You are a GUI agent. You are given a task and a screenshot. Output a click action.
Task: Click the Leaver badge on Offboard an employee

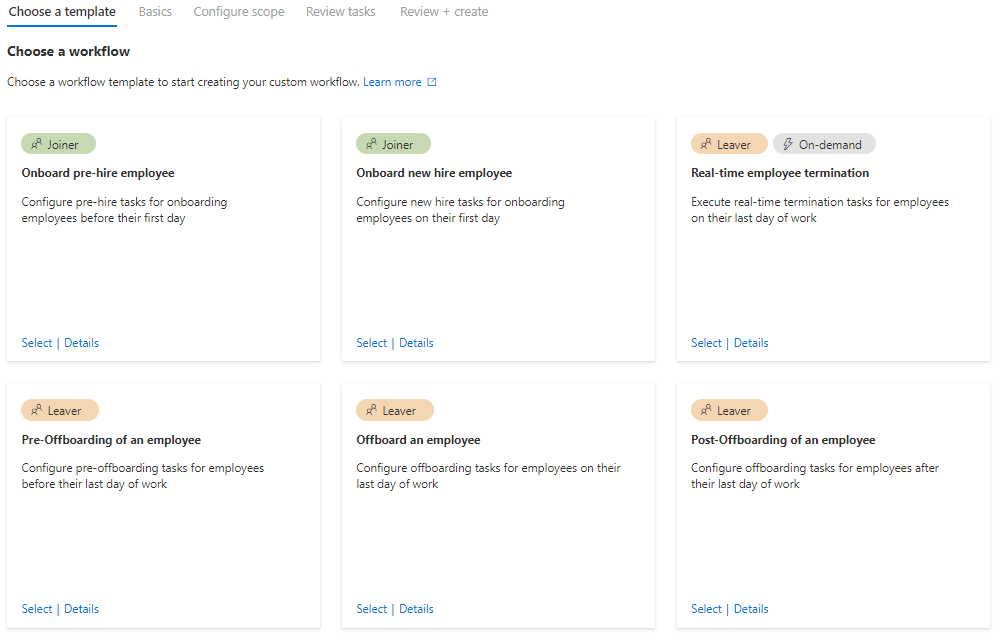(x=394, y=410)
